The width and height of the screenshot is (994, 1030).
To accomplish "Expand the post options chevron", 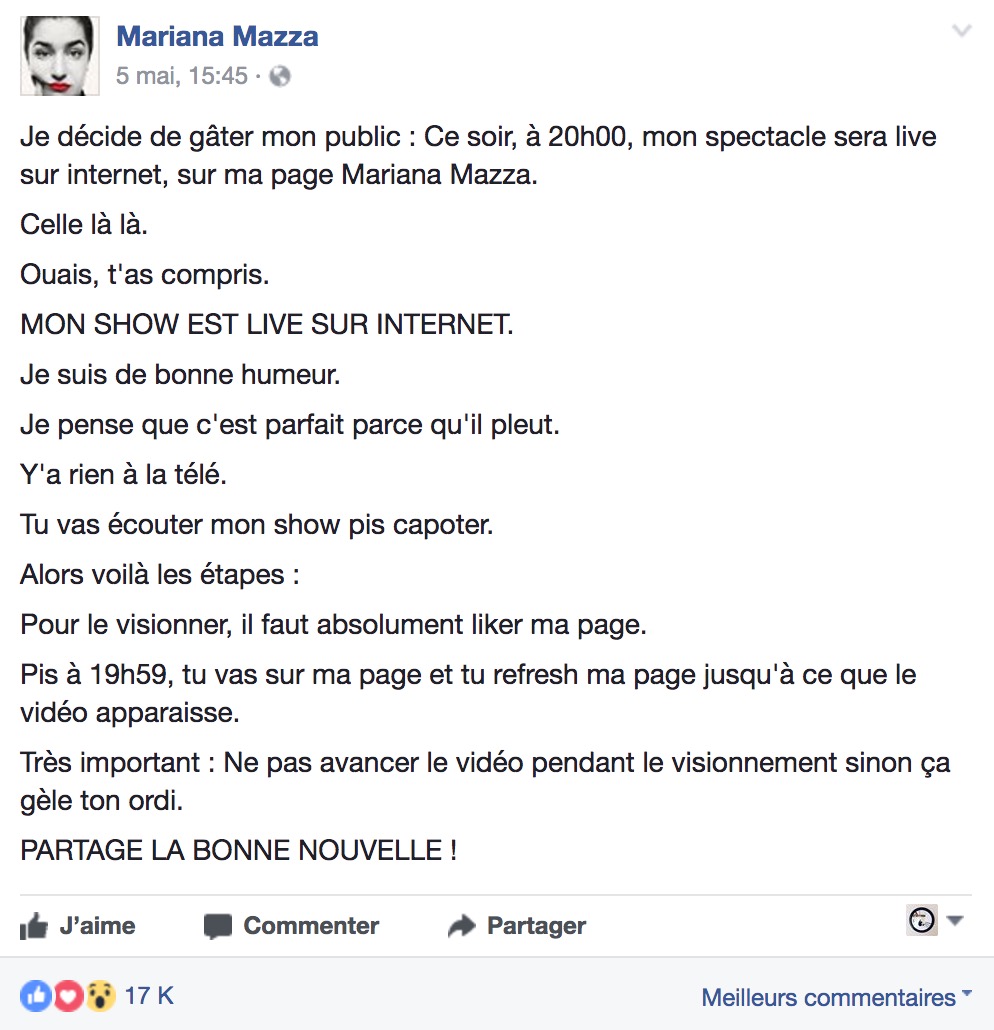I will pos(962,30).
